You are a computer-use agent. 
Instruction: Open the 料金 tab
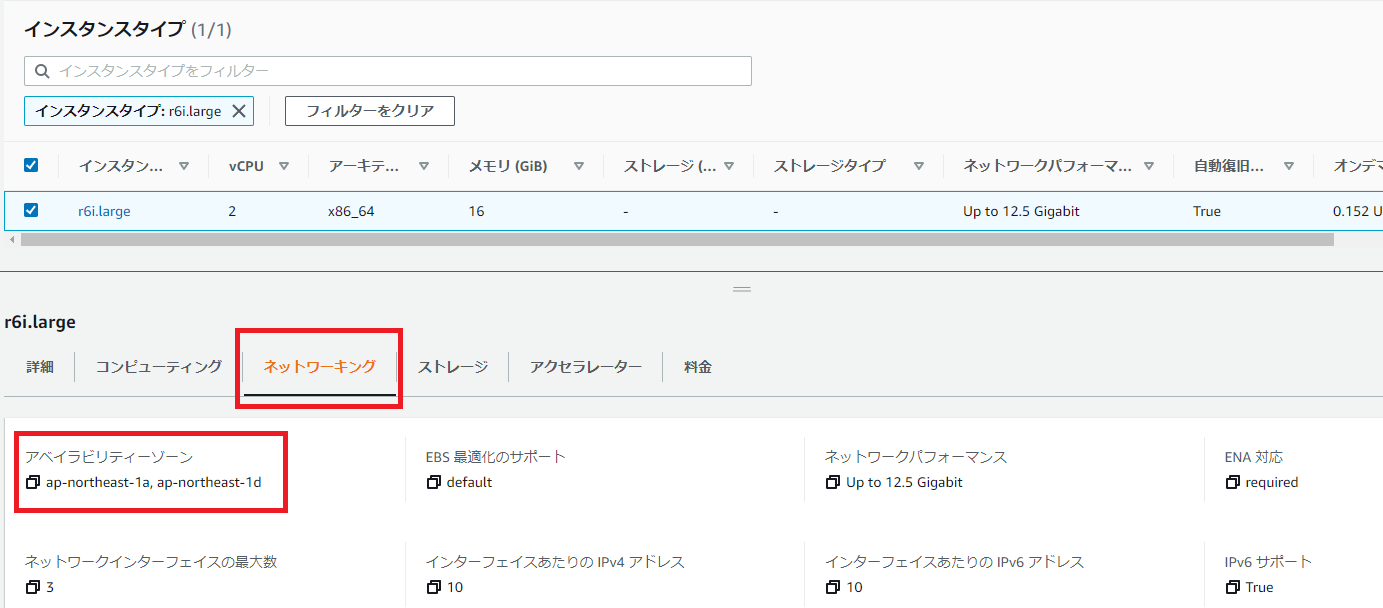click(698, 367)
